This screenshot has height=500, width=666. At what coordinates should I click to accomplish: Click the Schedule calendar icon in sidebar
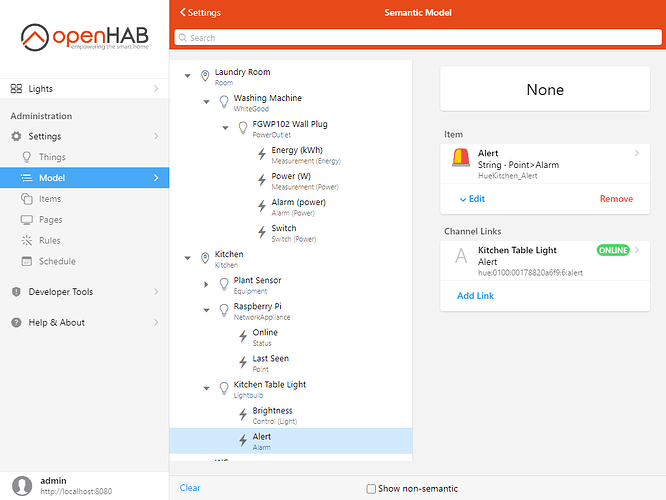pos(27,262)
